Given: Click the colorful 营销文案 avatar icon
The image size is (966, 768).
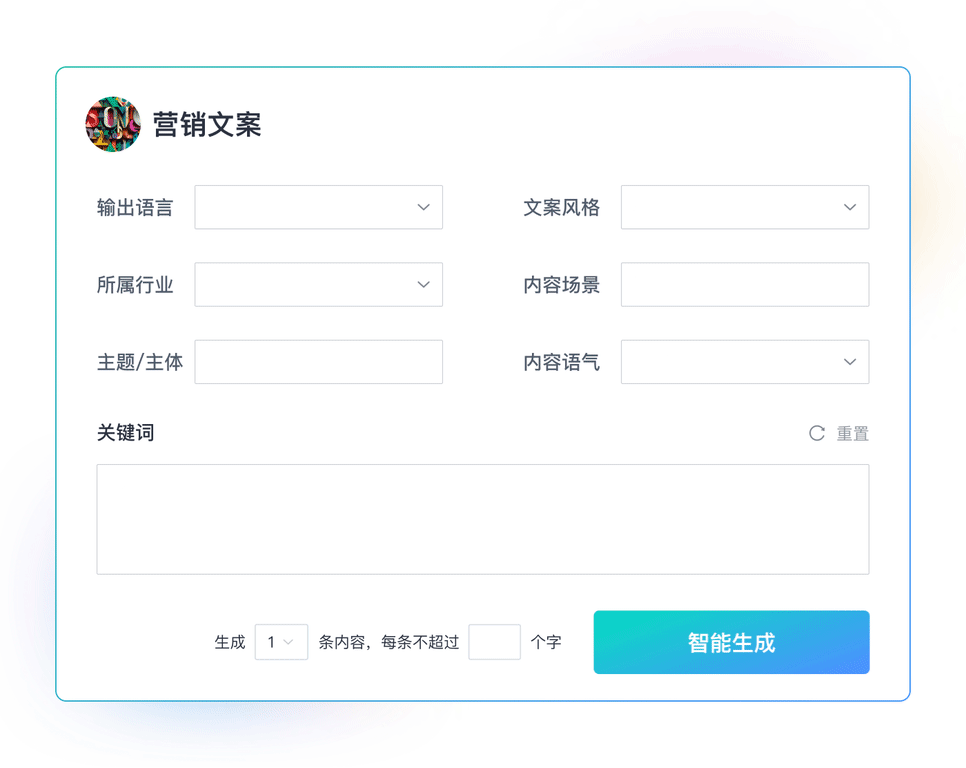Looking at the screenshot, I should (x=113, y=124).
